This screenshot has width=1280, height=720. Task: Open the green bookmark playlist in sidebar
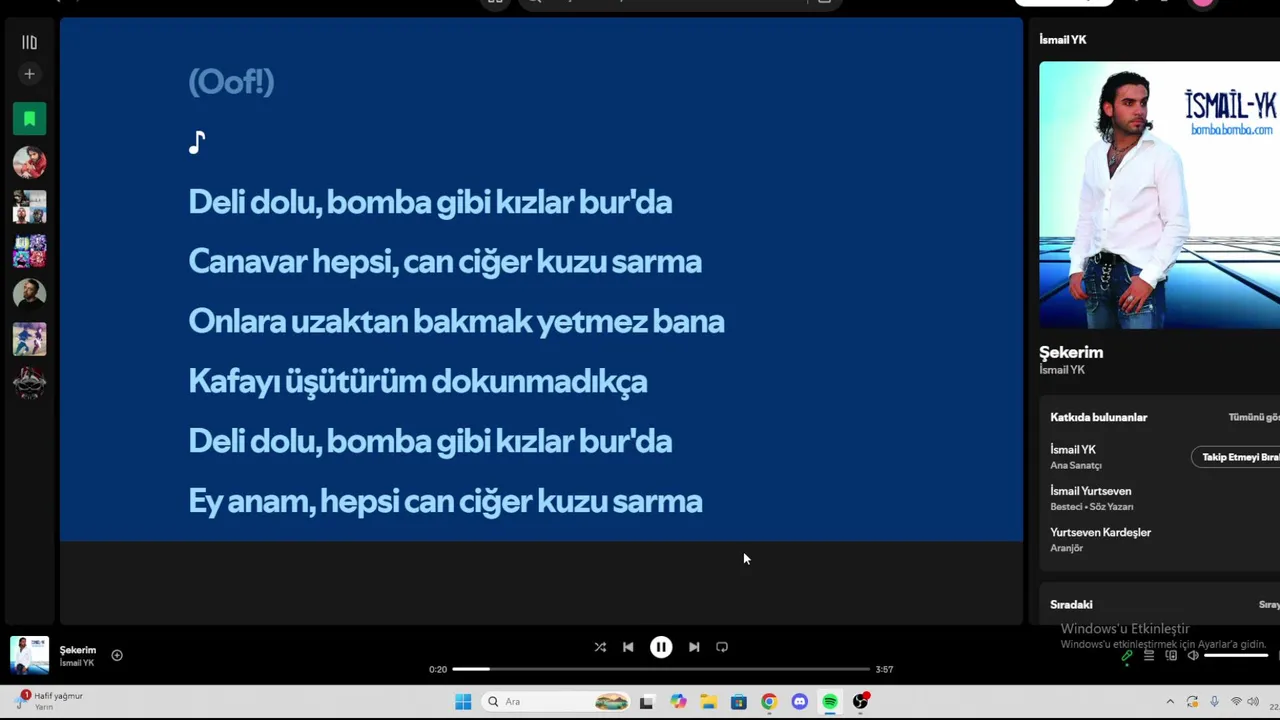pos(29,119)
